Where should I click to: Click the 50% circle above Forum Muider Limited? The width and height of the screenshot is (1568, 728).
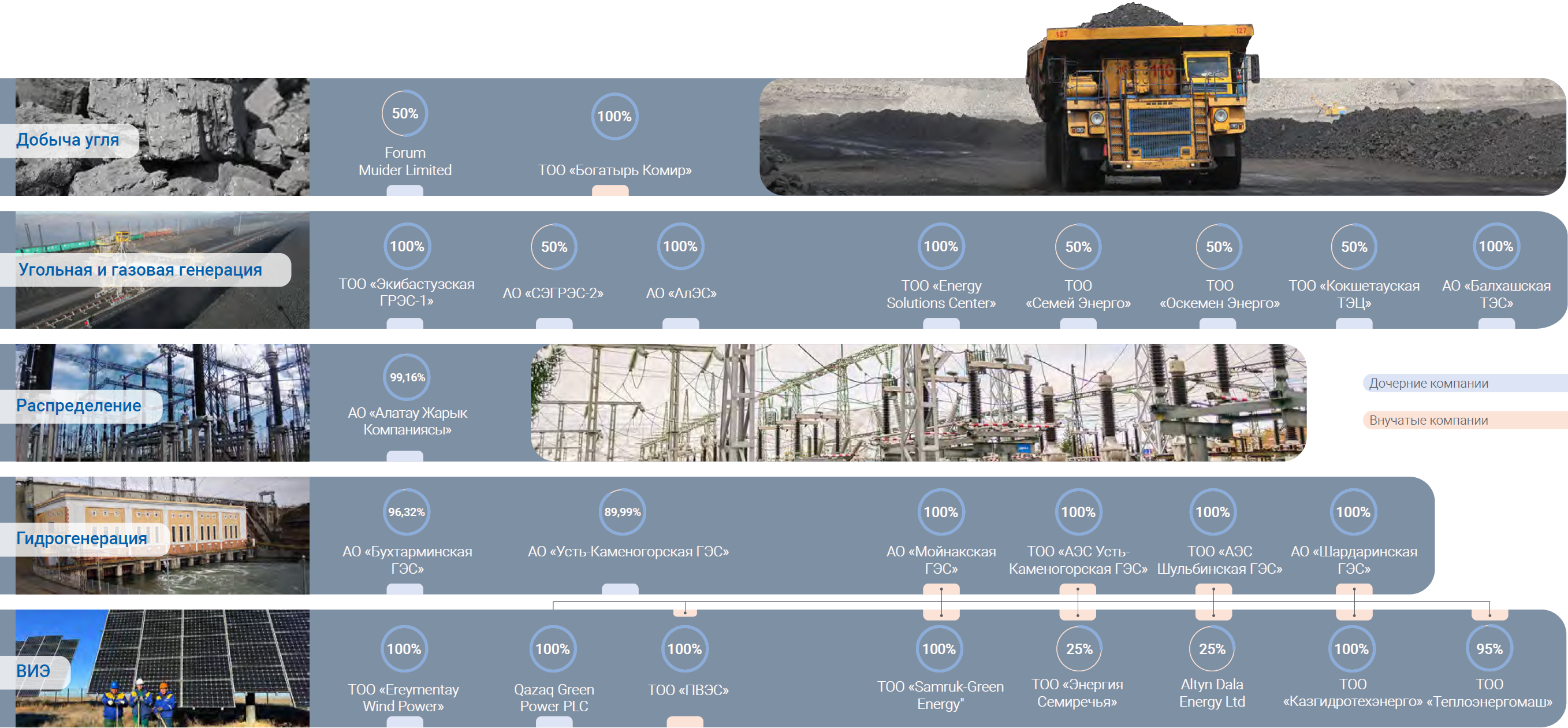[x=405, y=113]
